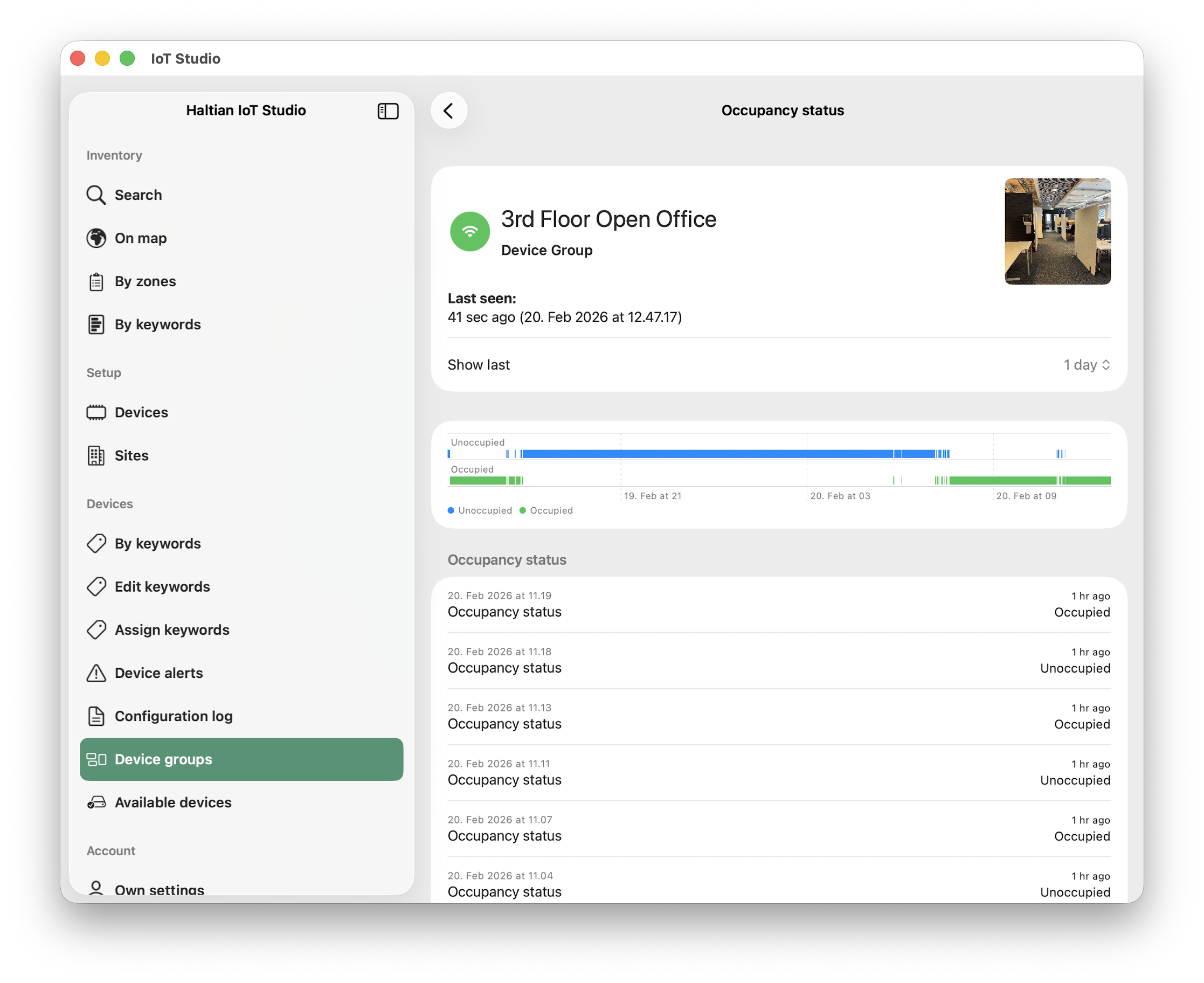Select the Devices chip icon under Setup
The width and height of the screenshot is (1204, 983).
[x=96, y=412]
